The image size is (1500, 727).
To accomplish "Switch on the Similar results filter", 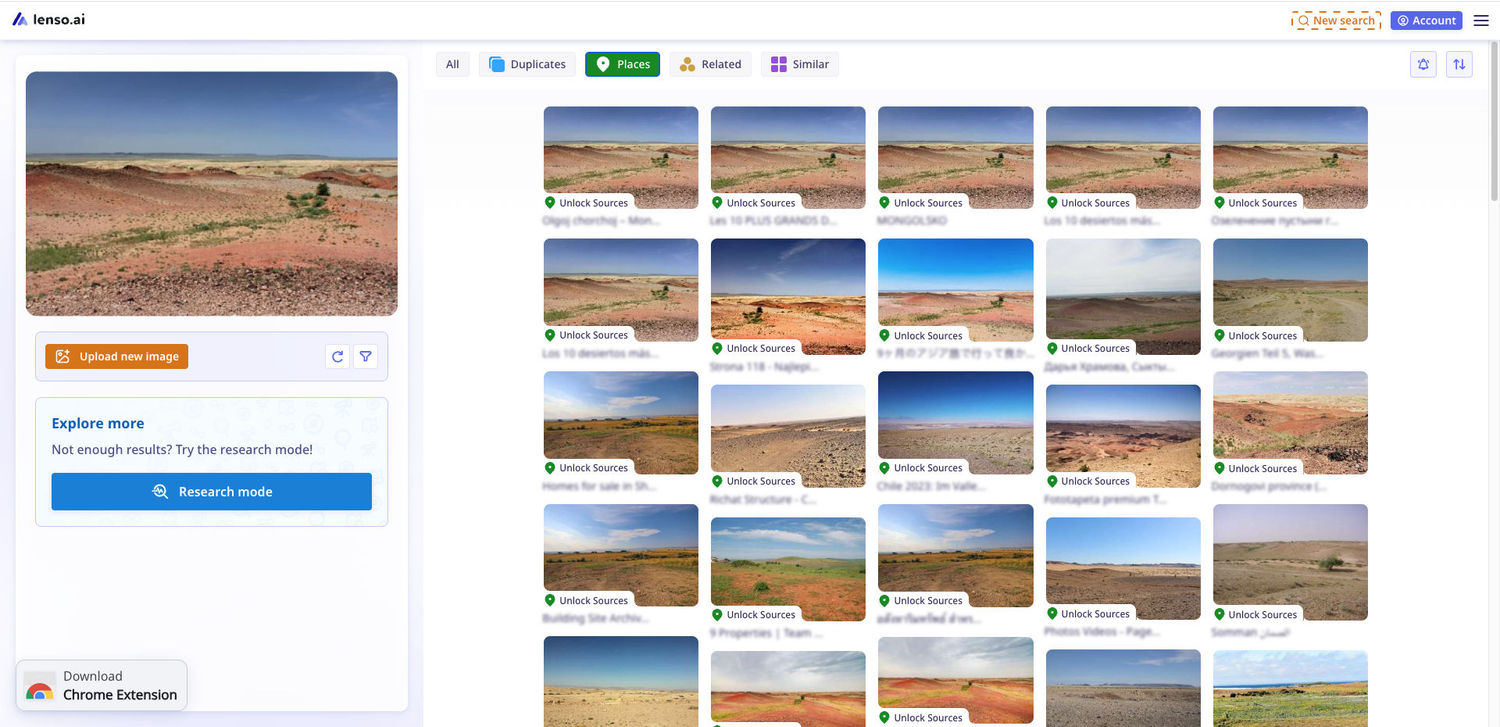I will (x=799, y=63).
